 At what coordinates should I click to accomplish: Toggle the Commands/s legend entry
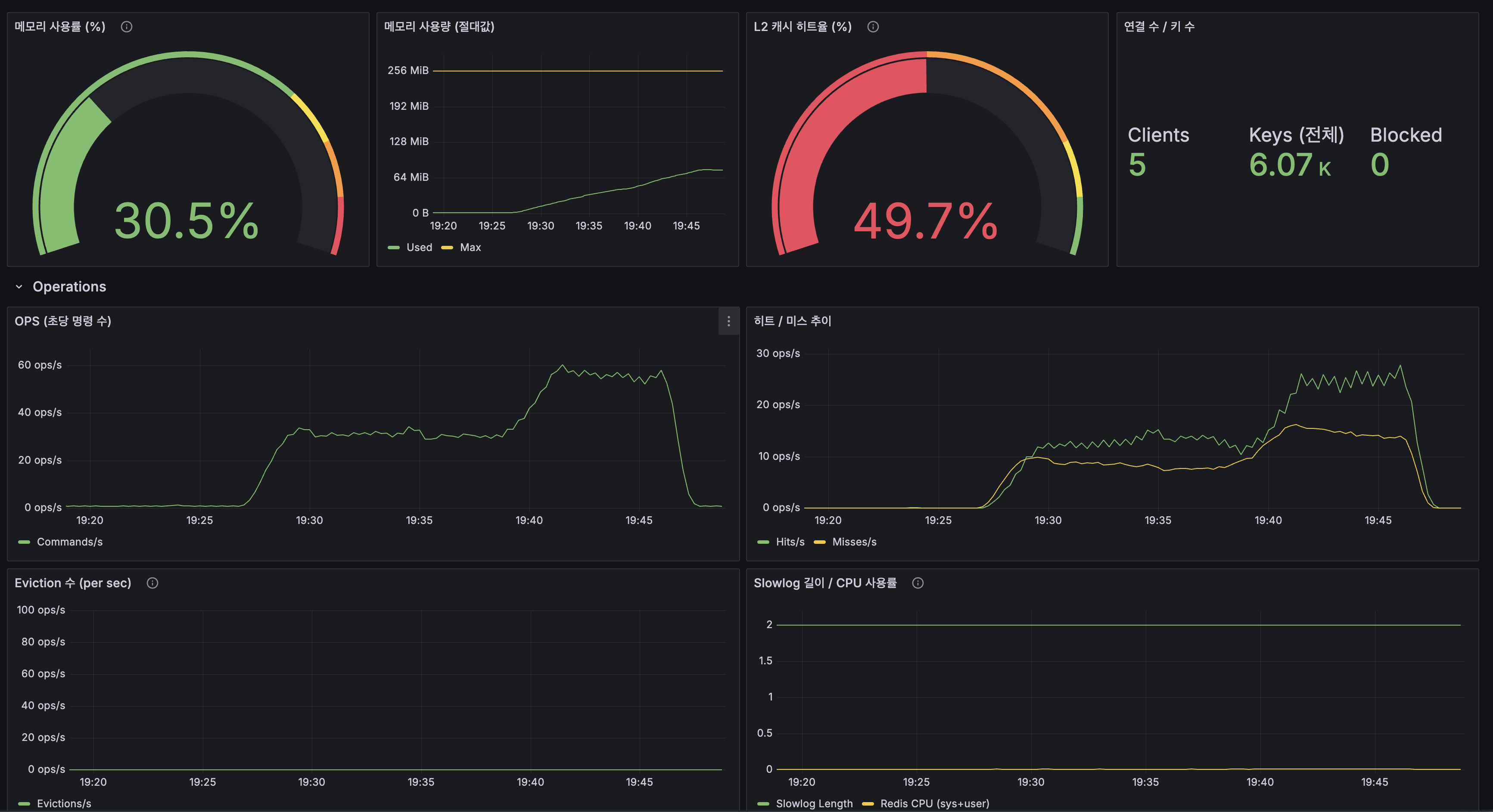(x=69, y=542)
